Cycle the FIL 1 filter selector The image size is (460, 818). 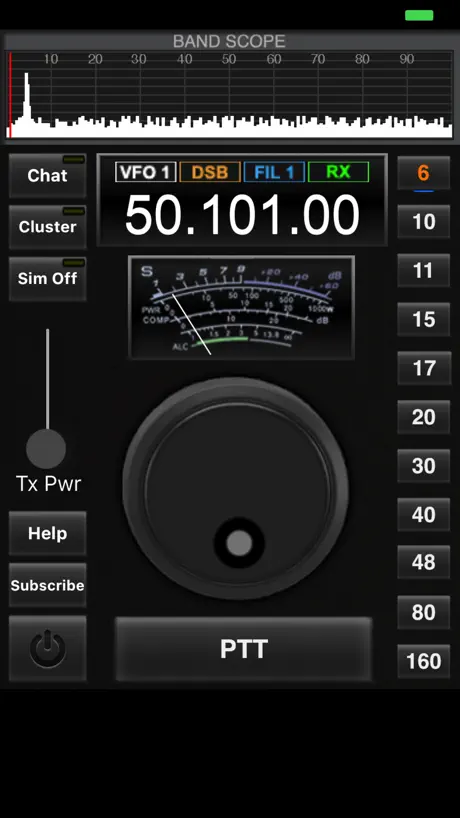coord(274,172)
